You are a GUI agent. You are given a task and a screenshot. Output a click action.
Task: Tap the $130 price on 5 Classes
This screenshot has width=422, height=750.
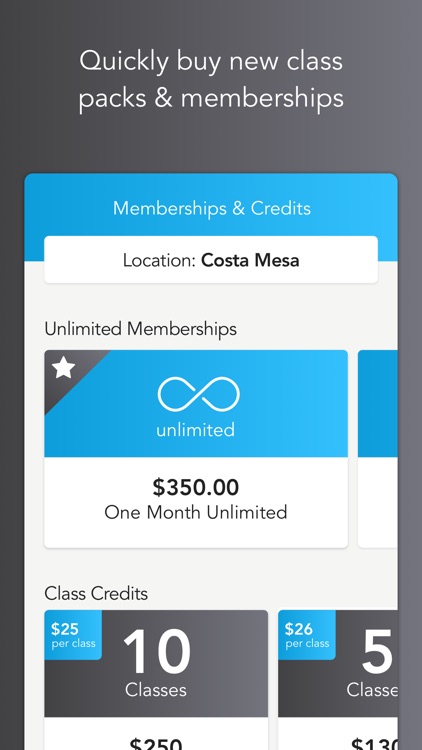click(x=374, y=743)
